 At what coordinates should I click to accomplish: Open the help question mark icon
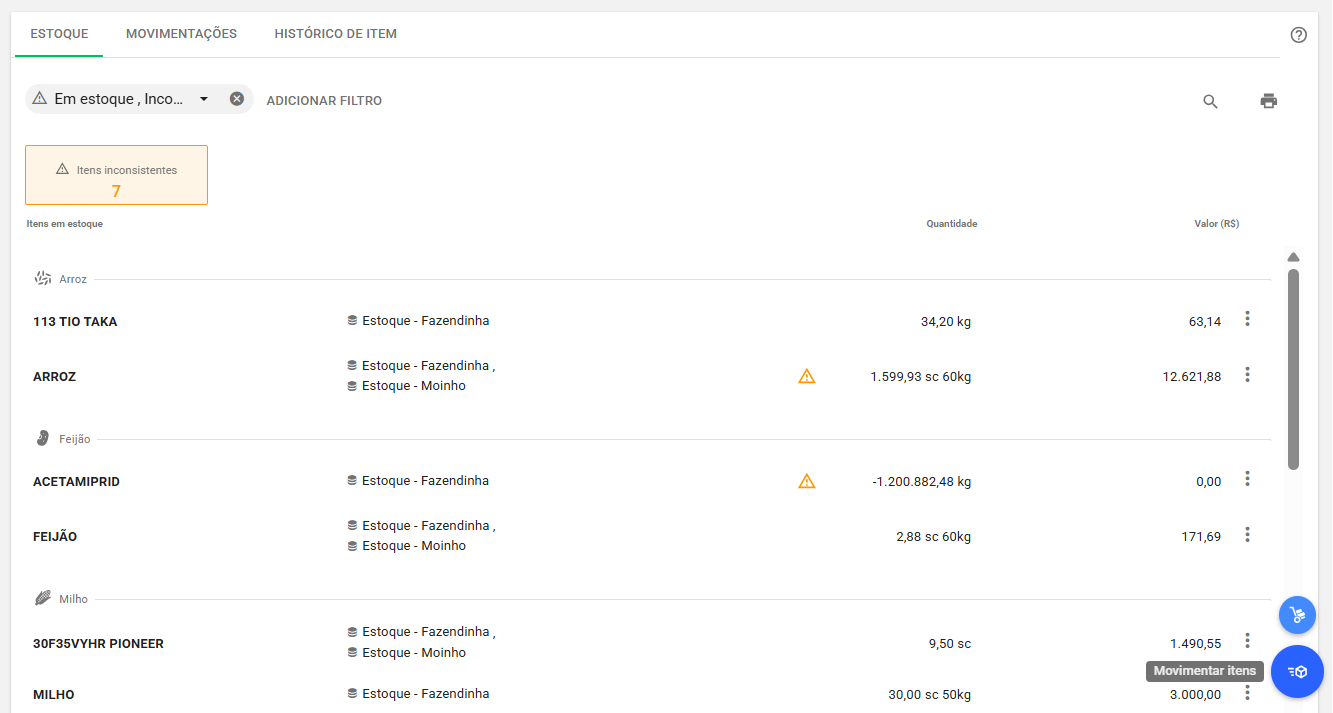(x=1298, y=35)
